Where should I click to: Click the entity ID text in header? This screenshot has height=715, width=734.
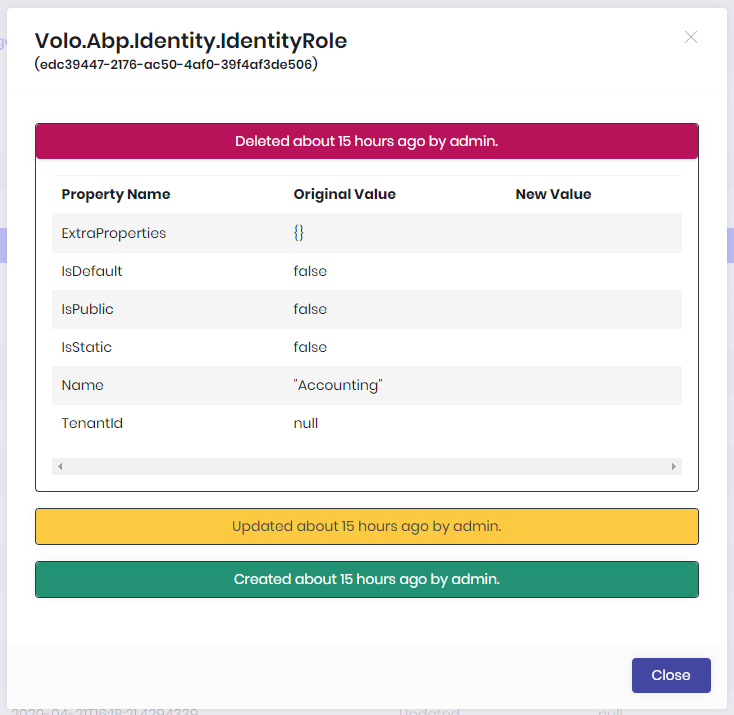175,64
